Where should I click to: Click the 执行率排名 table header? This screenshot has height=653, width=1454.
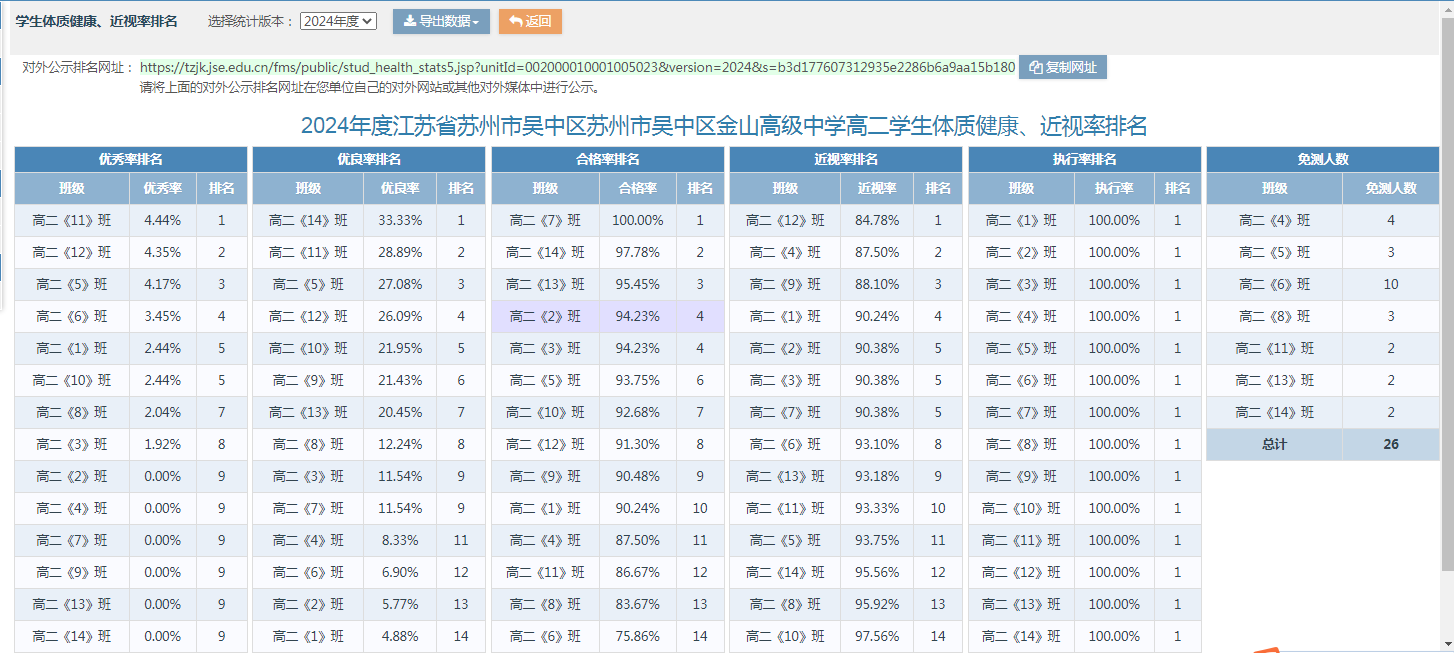pyautogui.click(x=1084, y=159)
